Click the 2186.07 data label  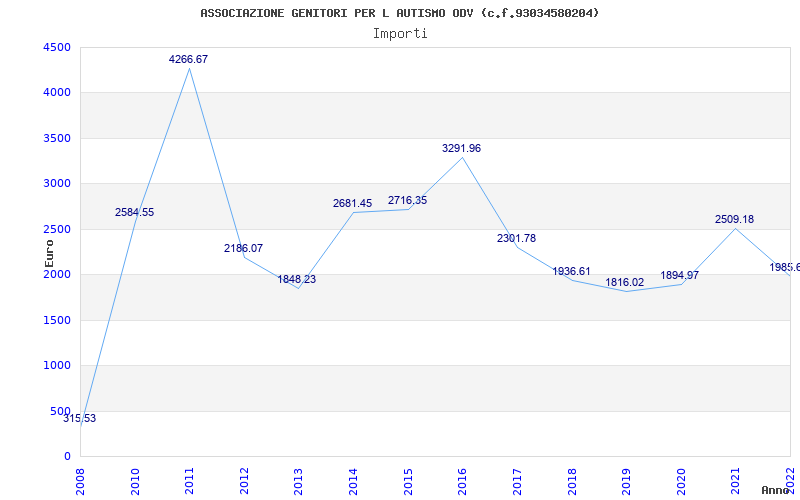(243, 248)
